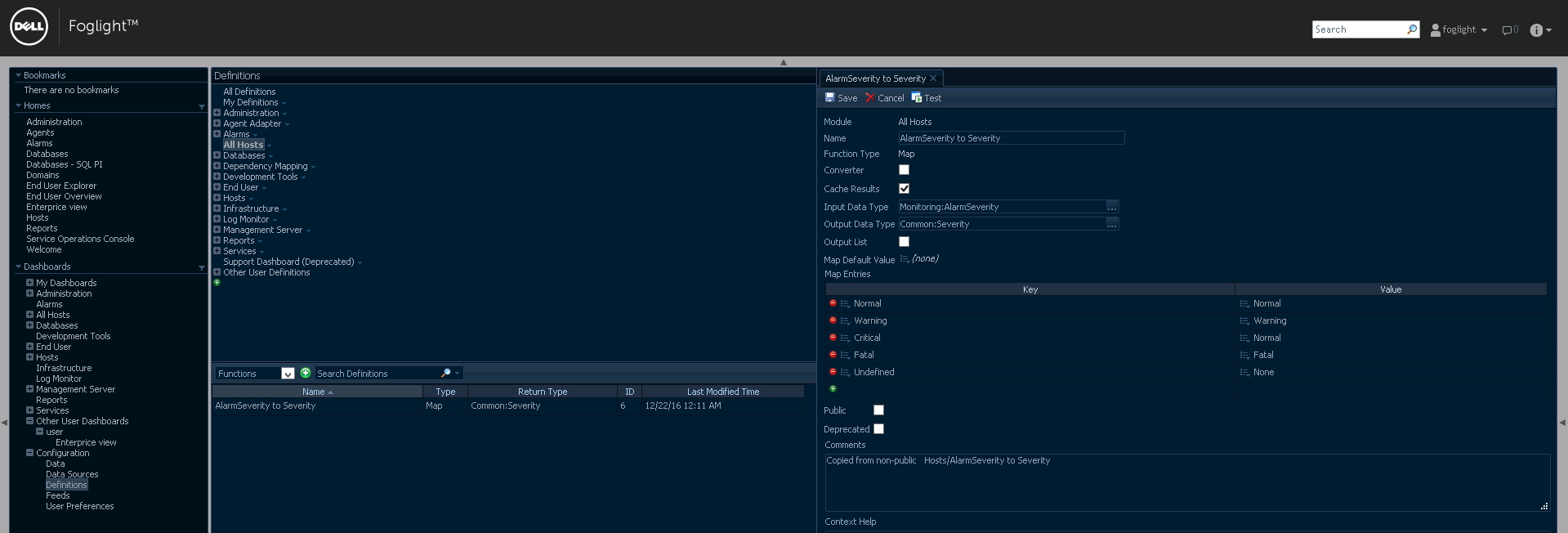The image size is (1568, 533).
Task: Edit the Normal key list icon
Action: 845,304
